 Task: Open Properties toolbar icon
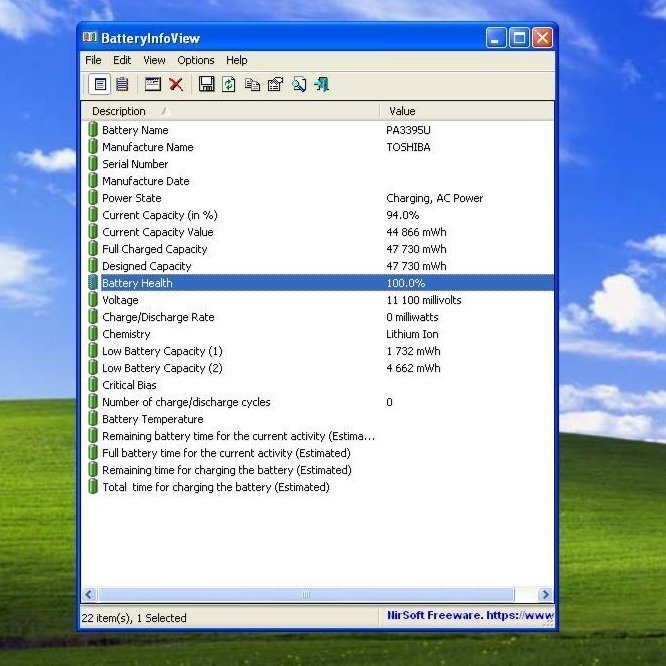pos(276,84)
